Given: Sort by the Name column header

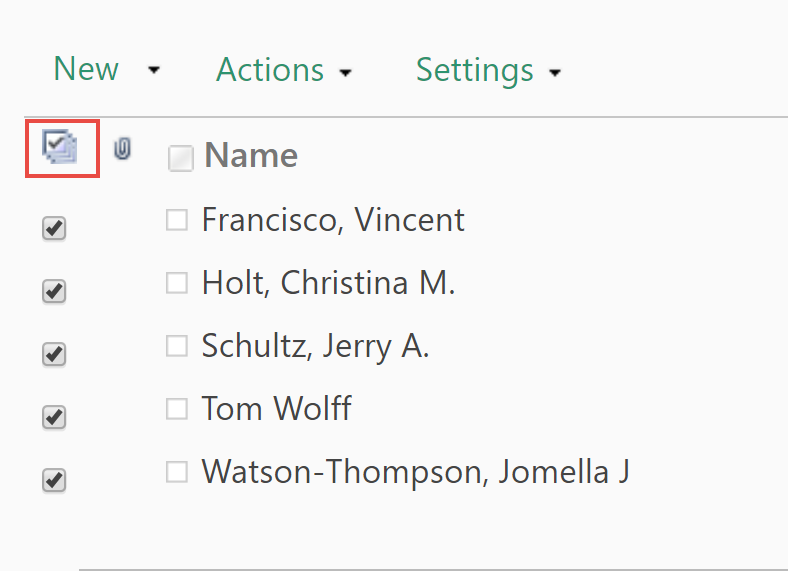Looking at the screenshot, I should pos(251,155).
